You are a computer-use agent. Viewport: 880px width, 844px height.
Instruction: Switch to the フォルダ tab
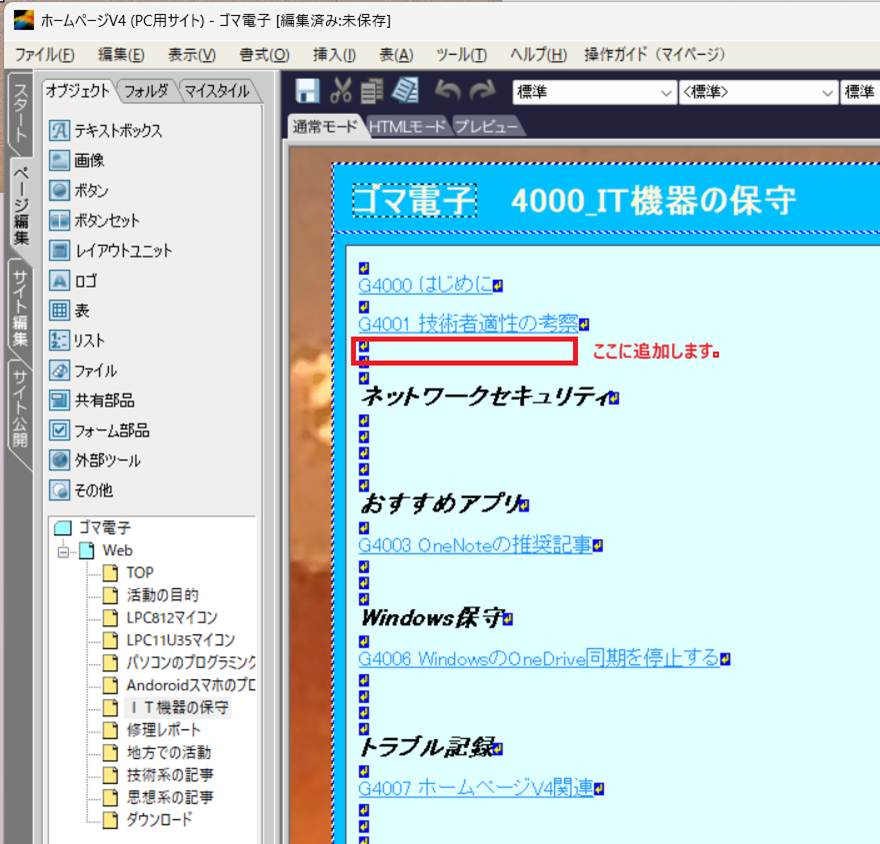click(x=146, y=91)
